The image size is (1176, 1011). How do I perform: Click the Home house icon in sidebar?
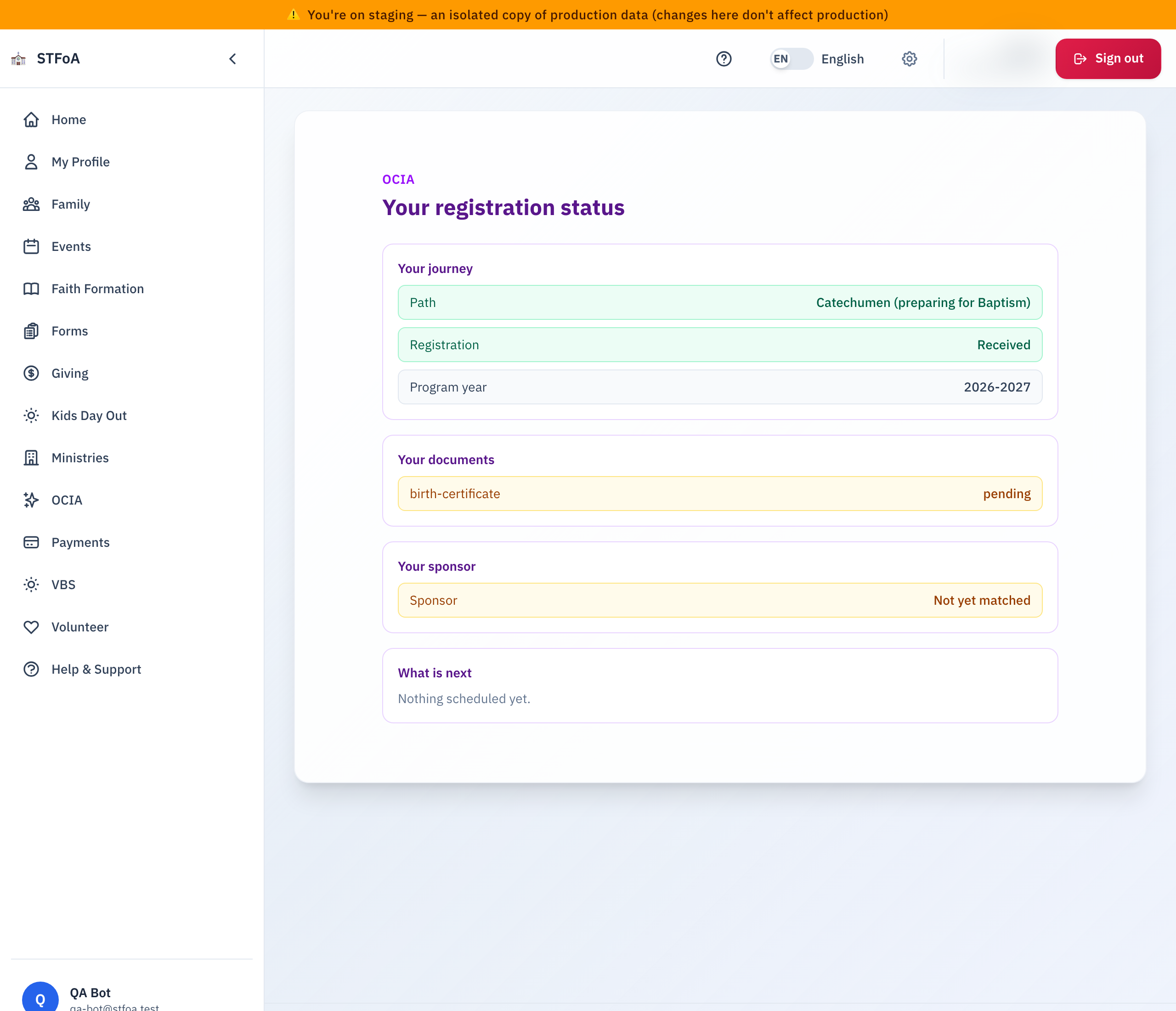(x=31, y=120)
